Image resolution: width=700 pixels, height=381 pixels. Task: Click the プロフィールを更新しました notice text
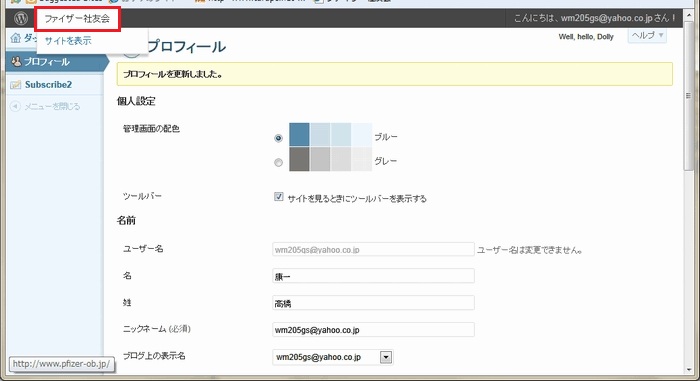(173, 74)
